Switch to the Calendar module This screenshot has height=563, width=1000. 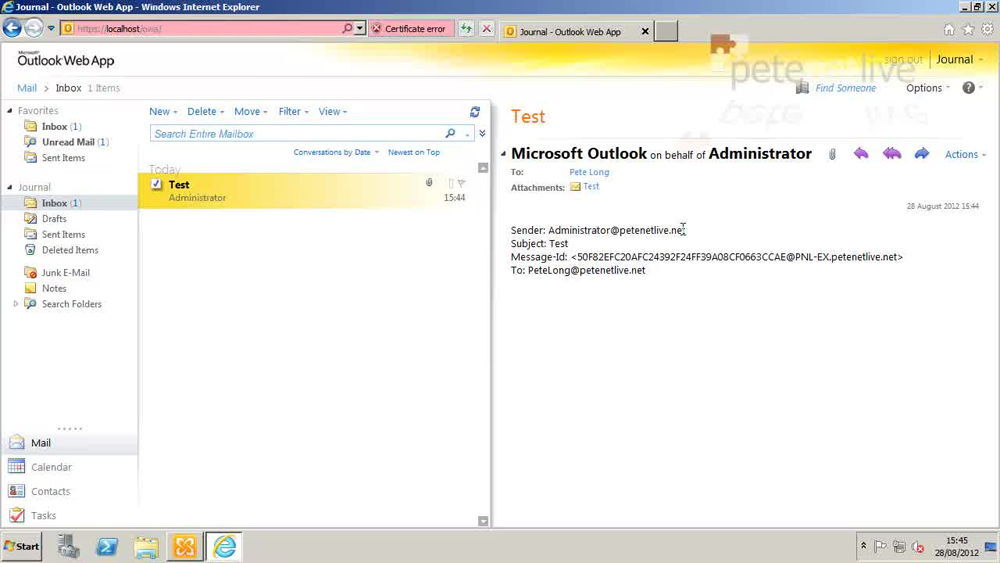point(69,467)
